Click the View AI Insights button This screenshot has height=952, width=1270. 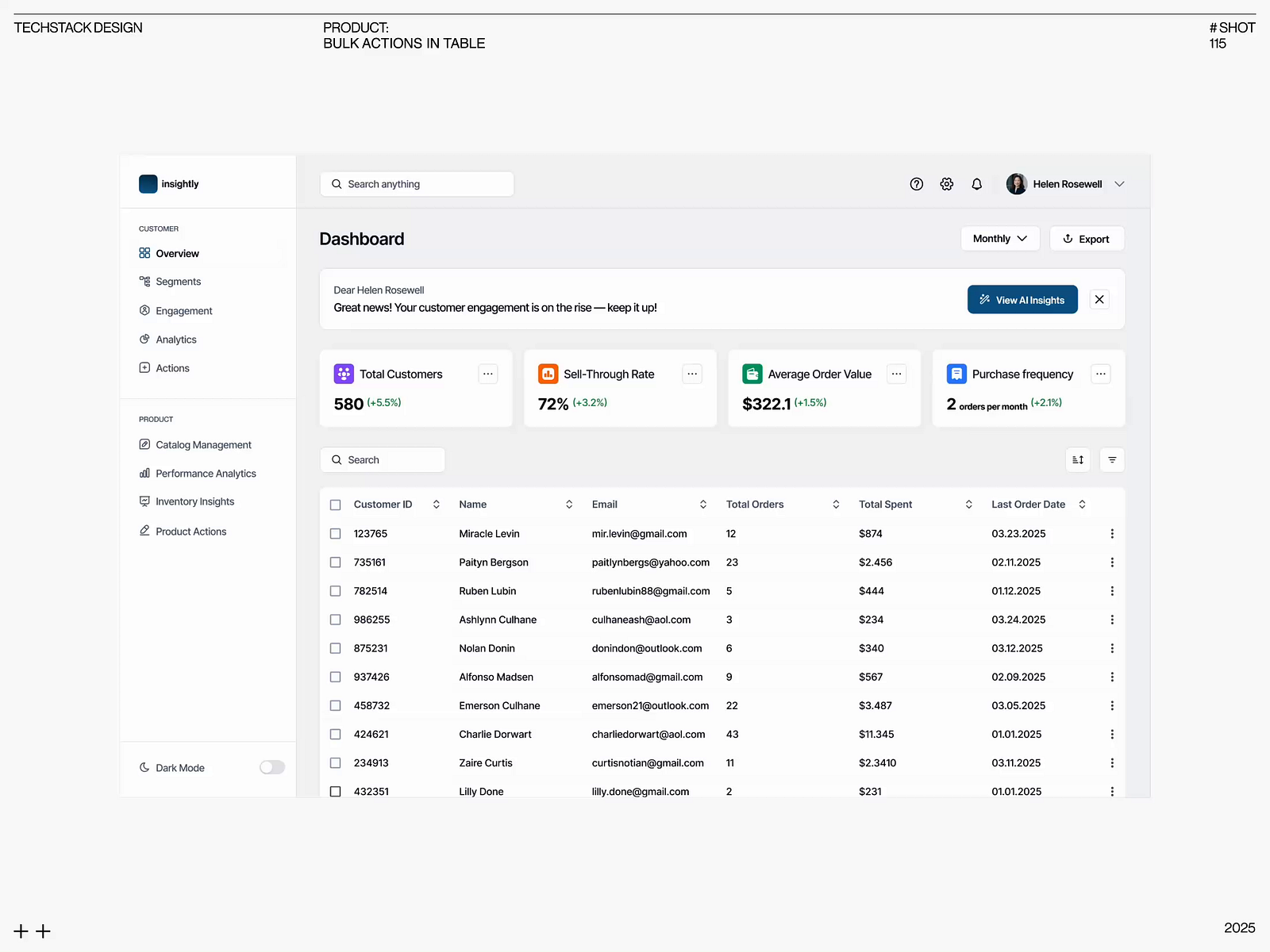click(x=1022, y=299)
